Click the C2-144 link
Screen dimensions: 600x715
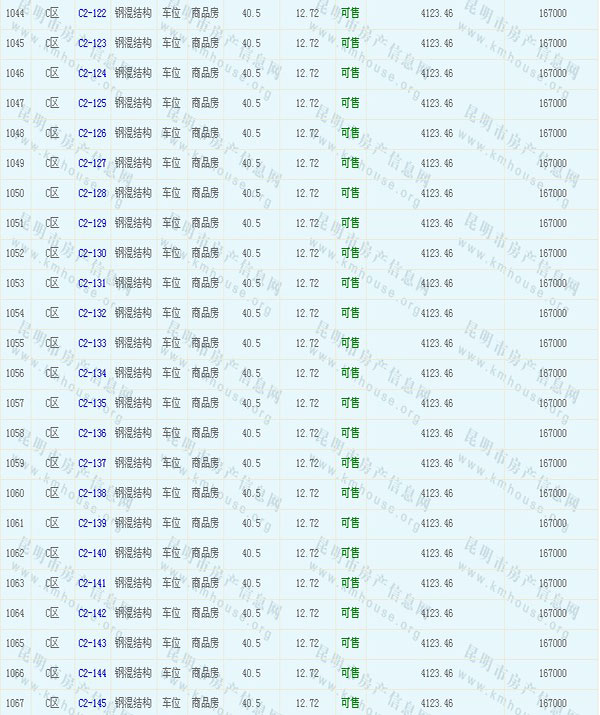point(92,674)
